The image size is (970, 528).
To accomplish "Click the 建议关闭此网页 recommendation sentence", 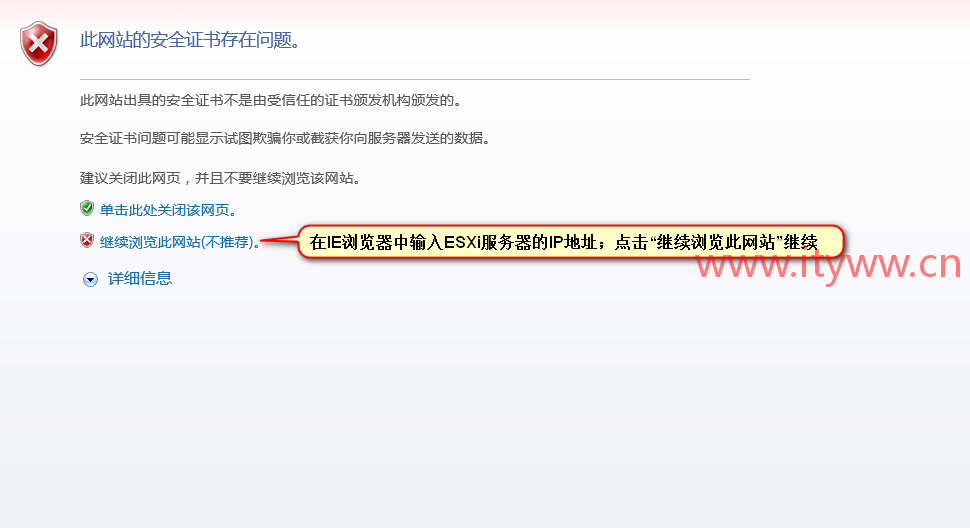I will pos(220,179).
